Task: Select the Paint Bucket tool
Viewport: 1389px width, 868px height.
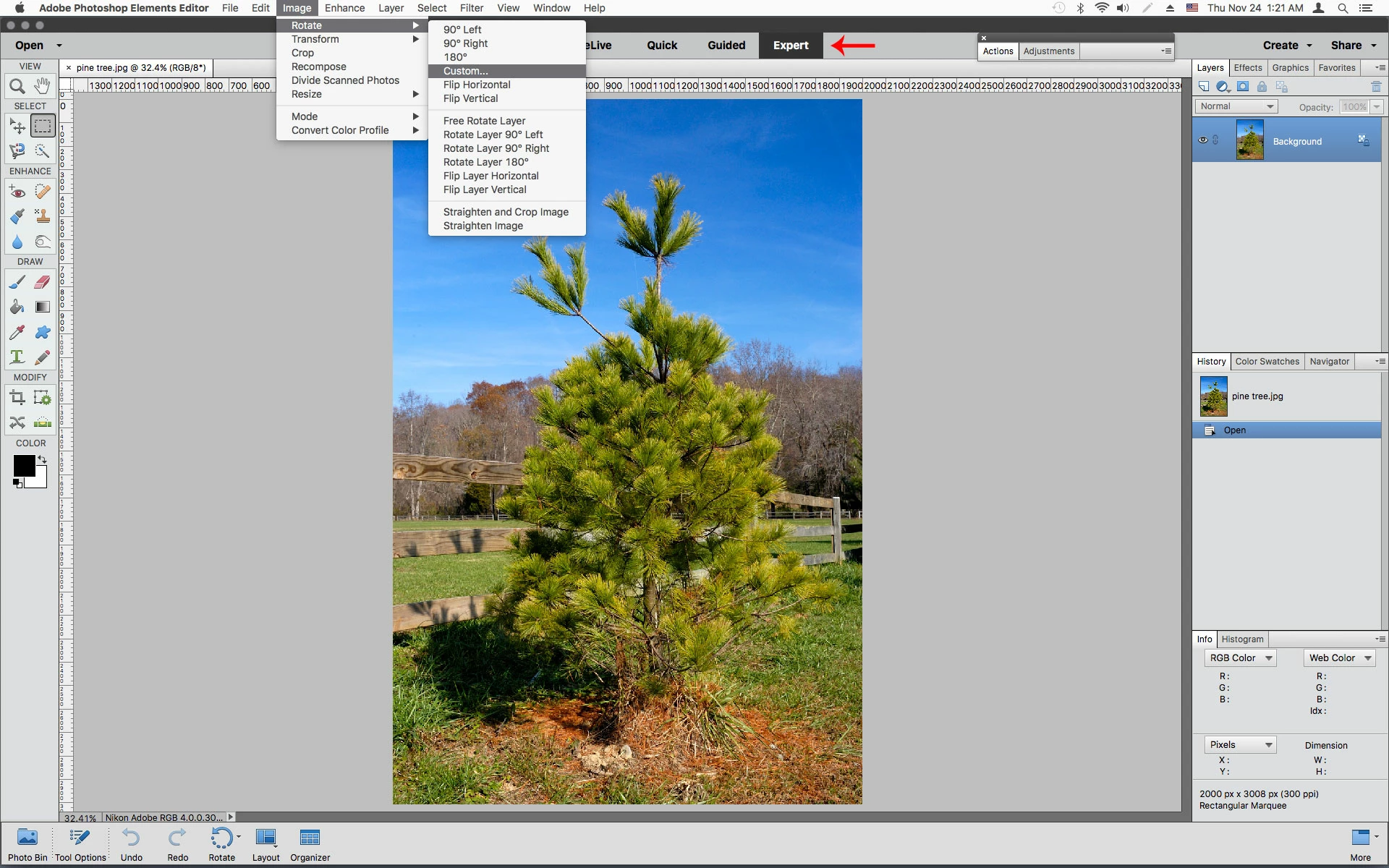Action: point(17,307)
